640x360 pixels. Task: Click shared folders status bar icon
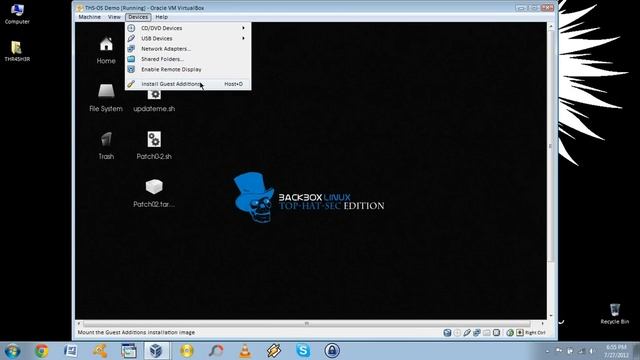pyautogui.click(x=487, y=333)
